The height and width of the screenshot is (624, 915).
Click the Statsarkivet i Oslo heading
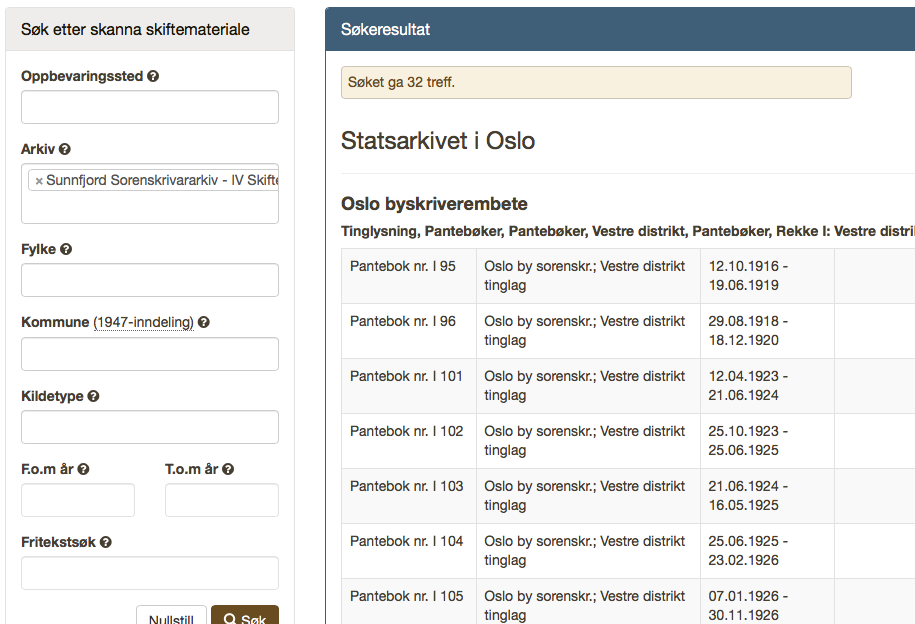click(438, 141)
